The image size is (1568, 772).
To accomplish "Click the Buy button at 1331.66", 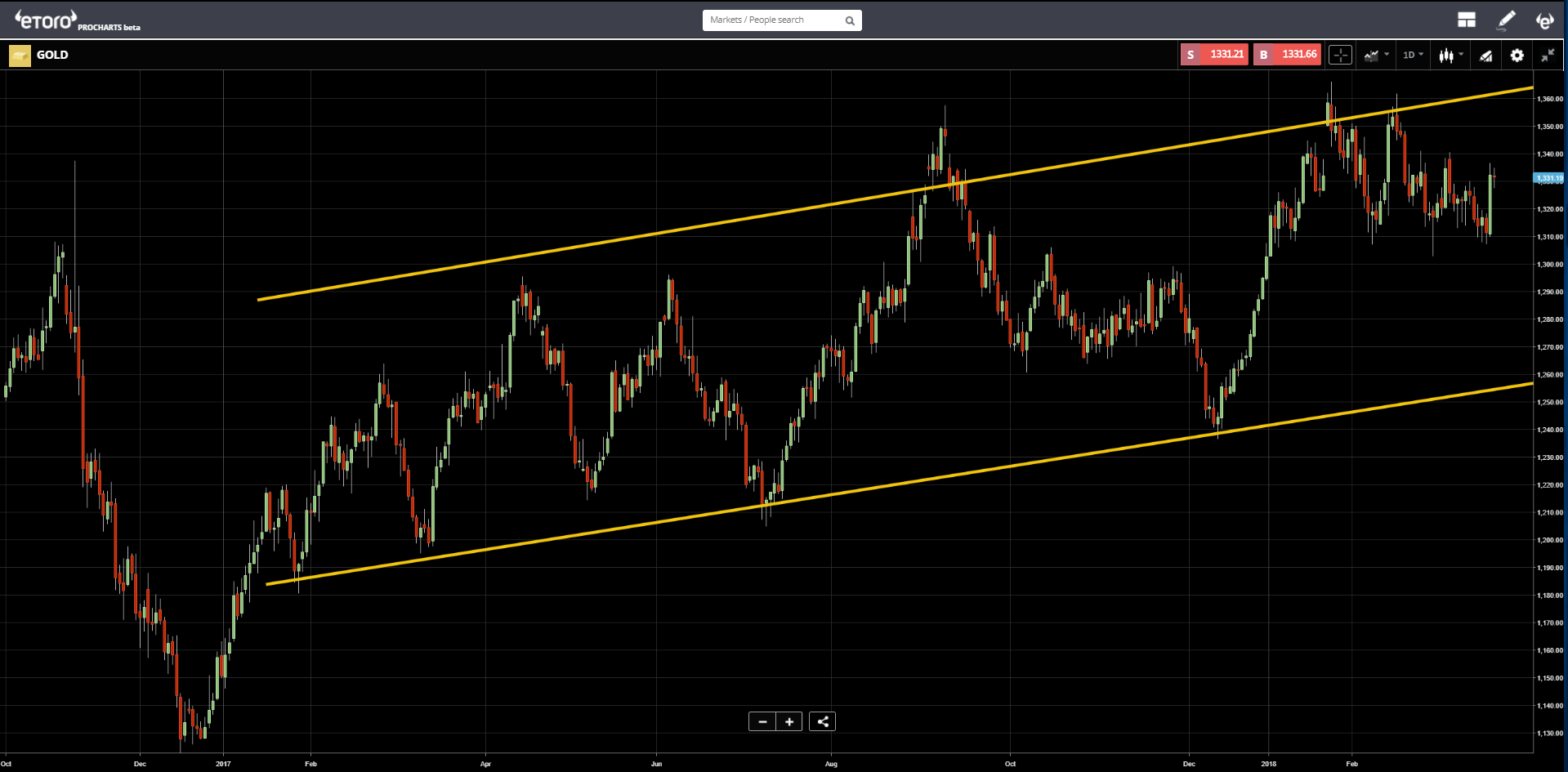I will click(x=1287, y=55).
